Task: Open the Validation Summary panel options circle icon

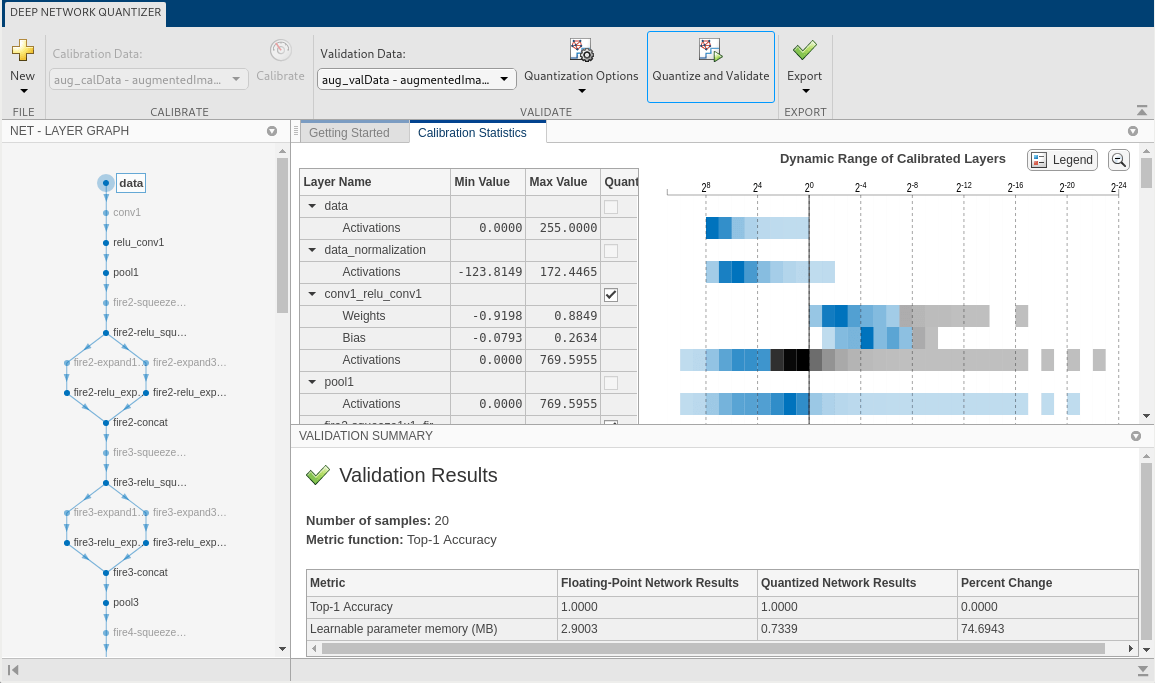Action: (1135, 435)
